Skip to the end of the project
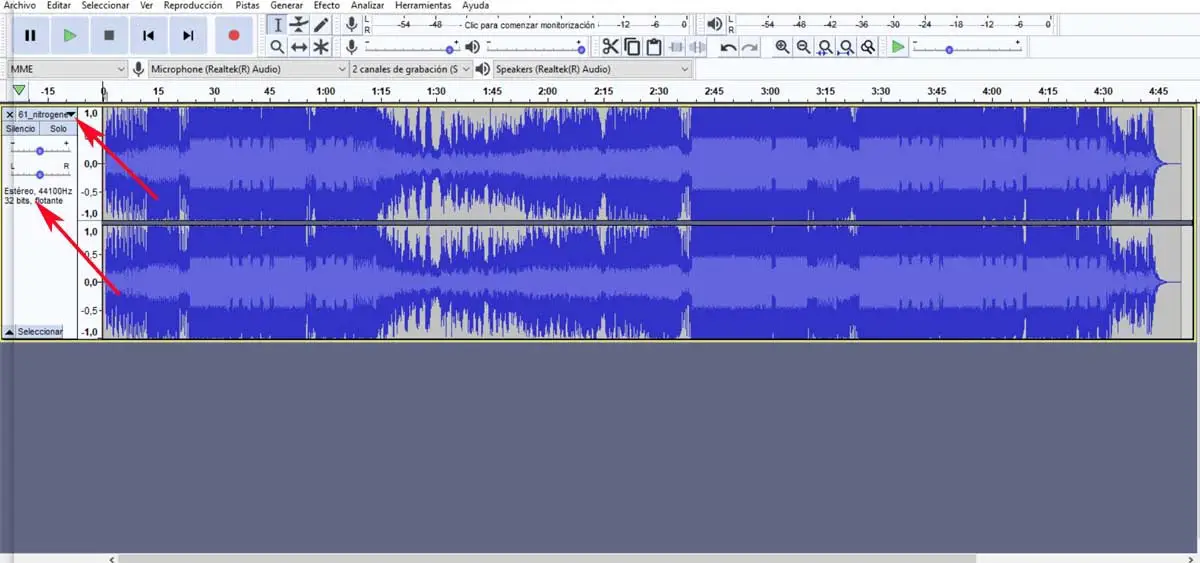The image size is (1200, 563). [x=188, y=35]
